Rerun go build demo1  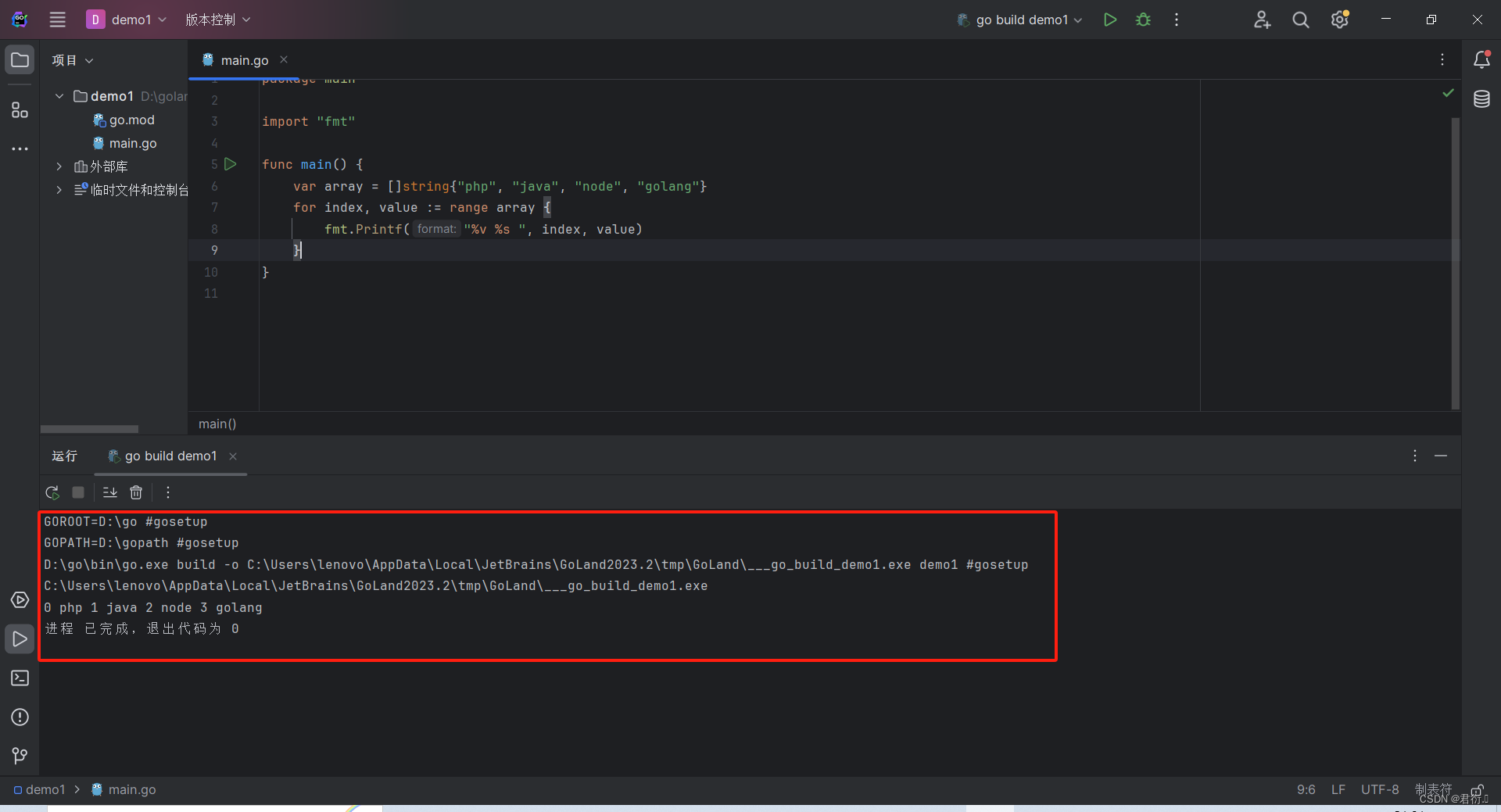pyautogui.click(x=52, y=492)
